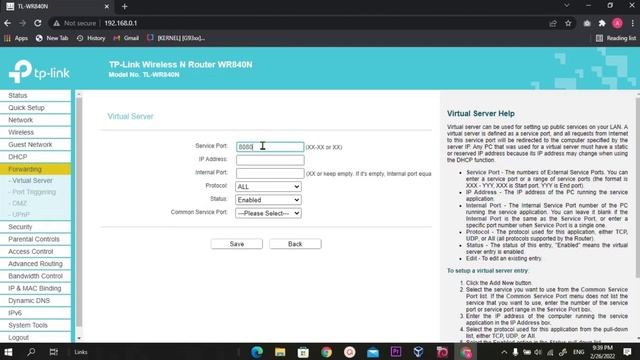Open Windows search from taskbar
640x360 pixels.
31,352
